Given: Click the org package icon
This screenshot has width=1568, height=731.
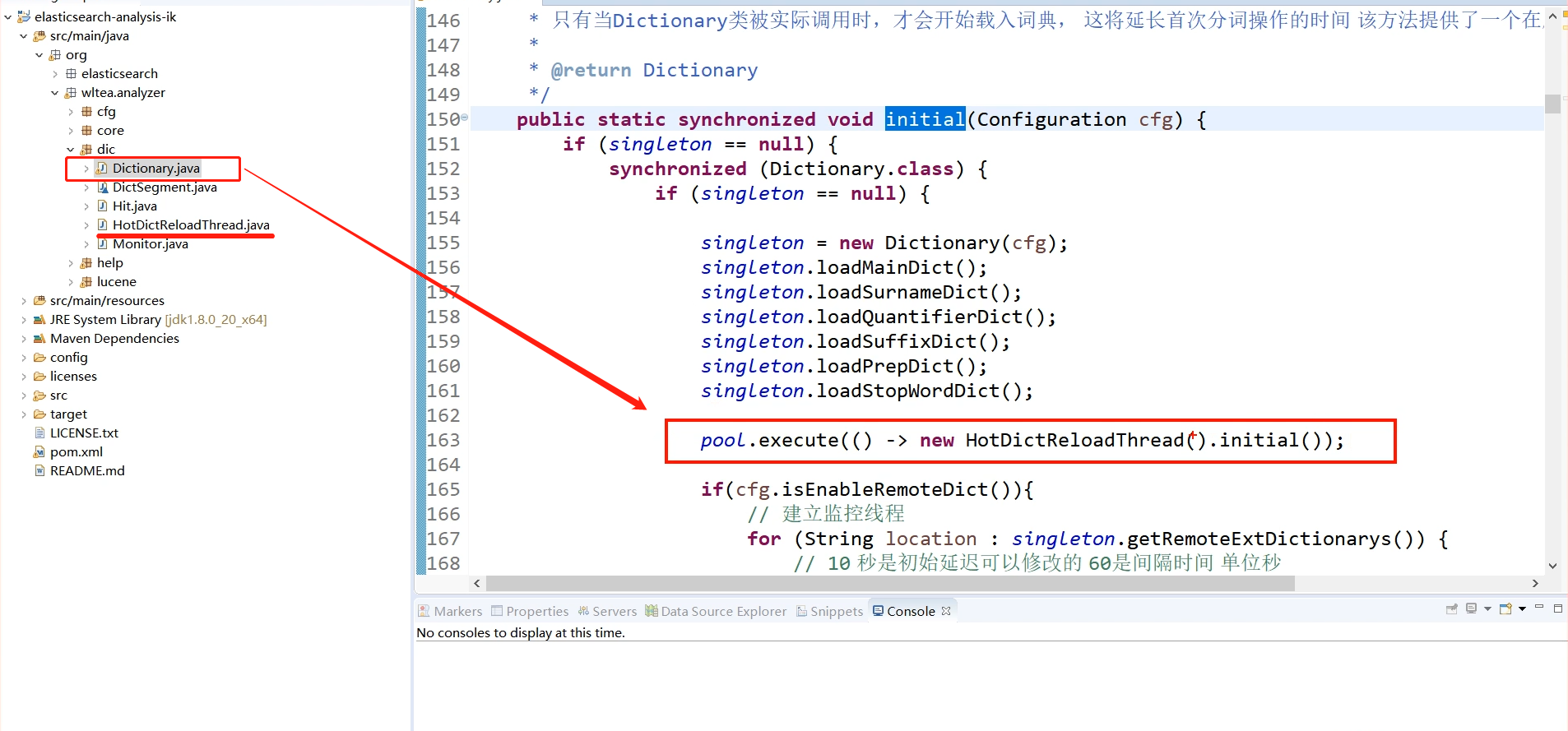Looking at the screenshot, I should click(55, 54).
